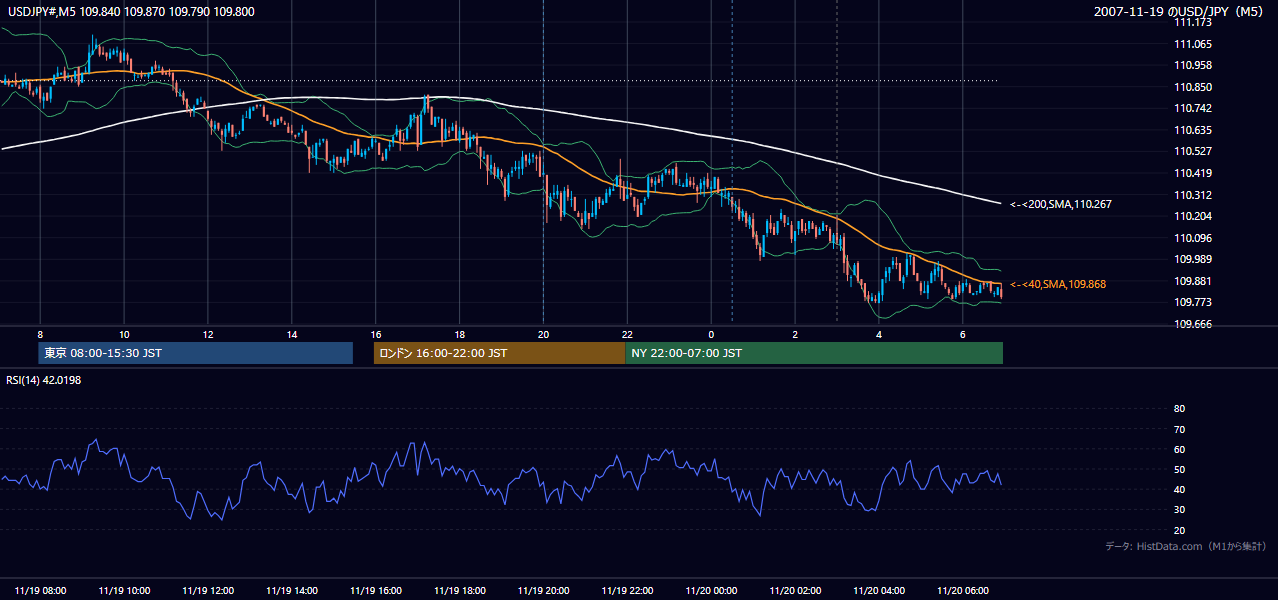
Task: Click price axis value 110.635
Action: coord(1193,130)
